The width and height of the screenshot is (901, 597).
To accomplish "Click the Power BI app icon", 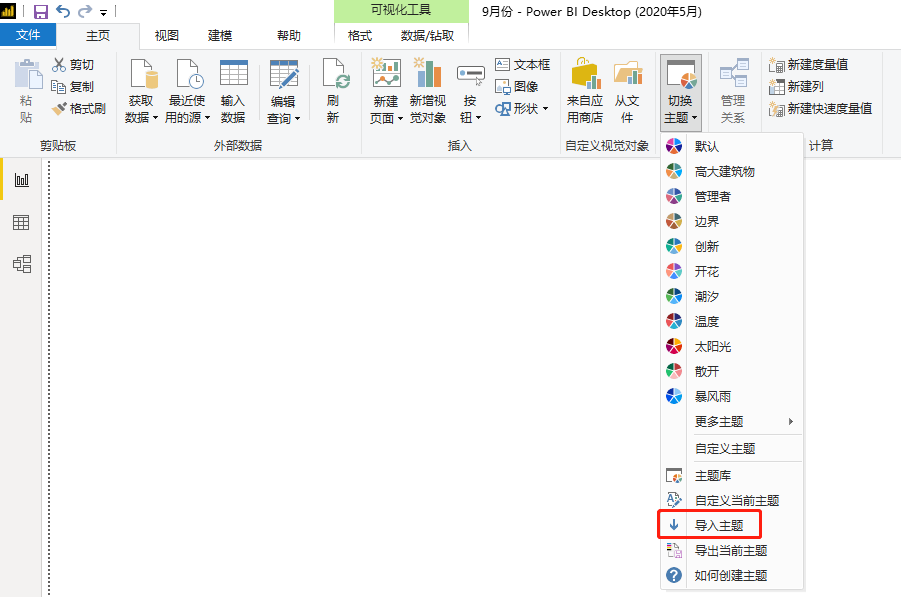I will click(8, 10).
